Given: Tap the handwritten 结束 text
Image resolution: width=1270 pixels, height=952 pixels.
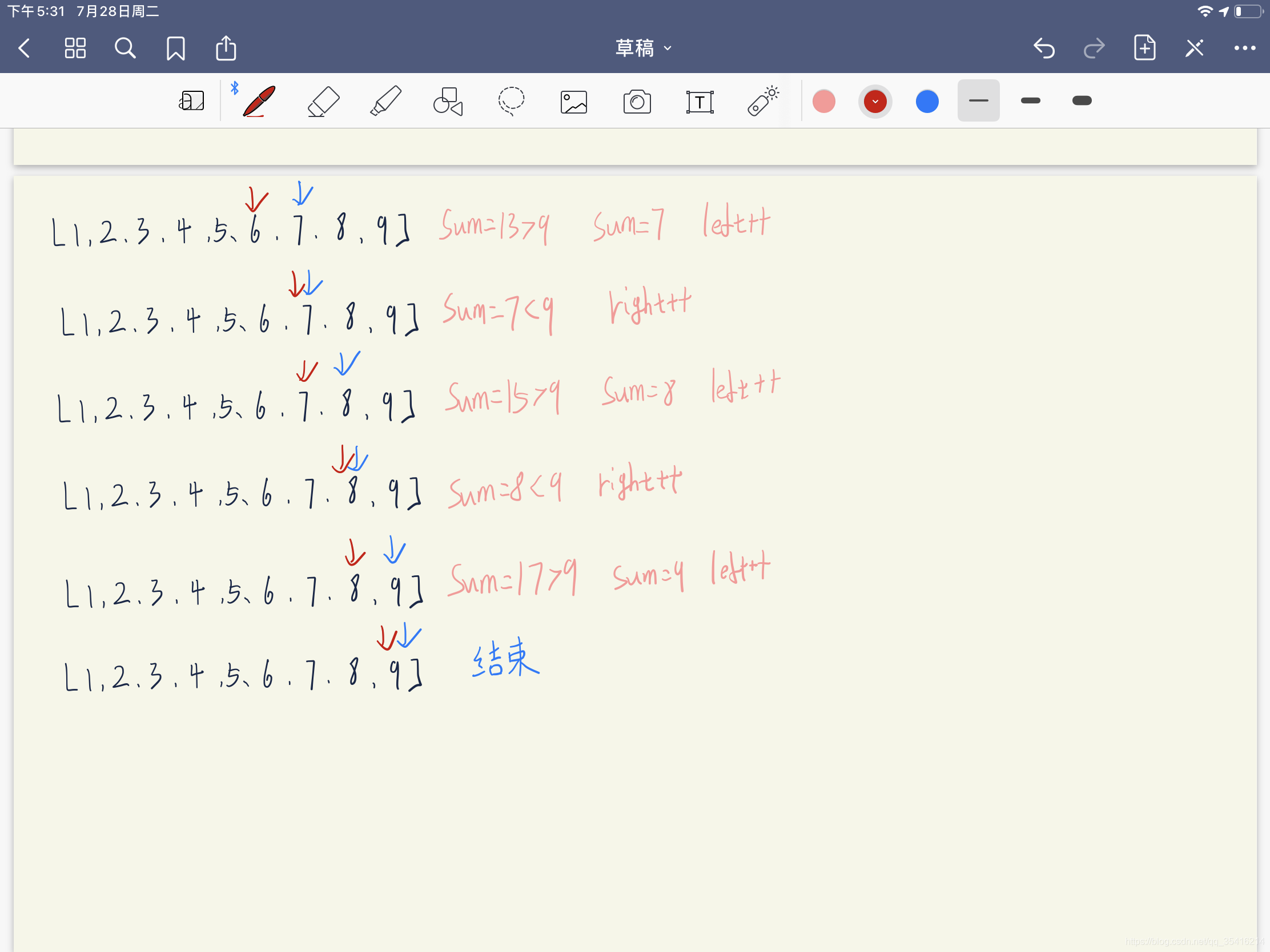Looking at the screenshot, I should pos(506,657).
